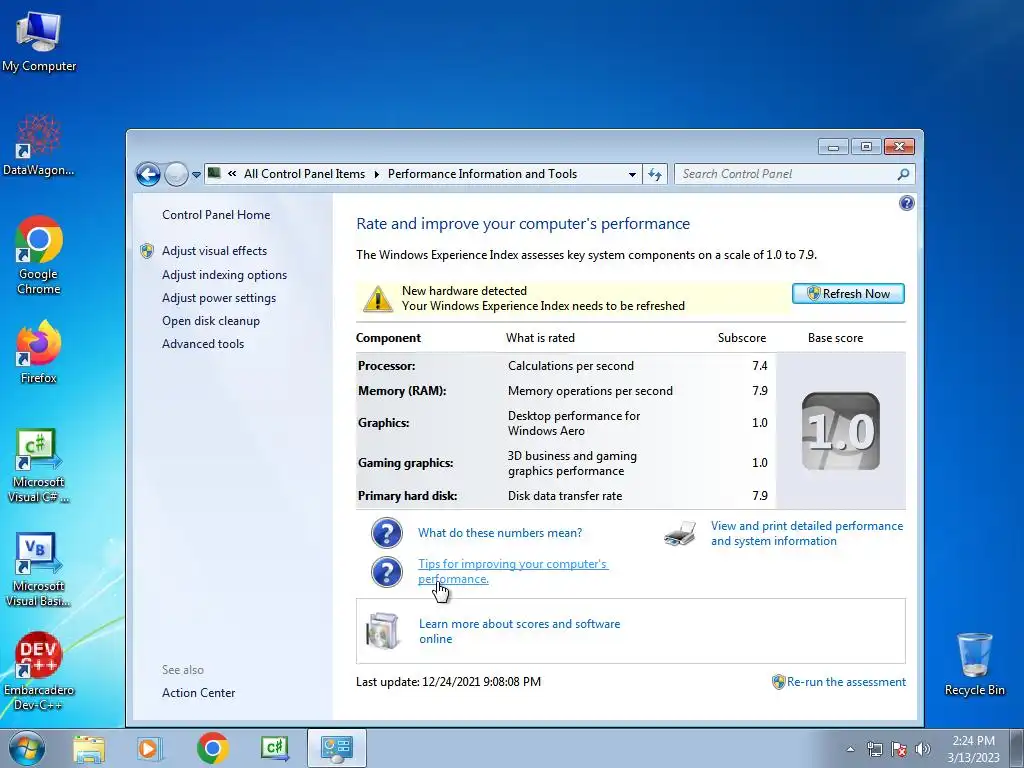Screen dimensions: 1024x768
Task: Click All Control Panel Items breadcrumb
Action: pos(304,174)
